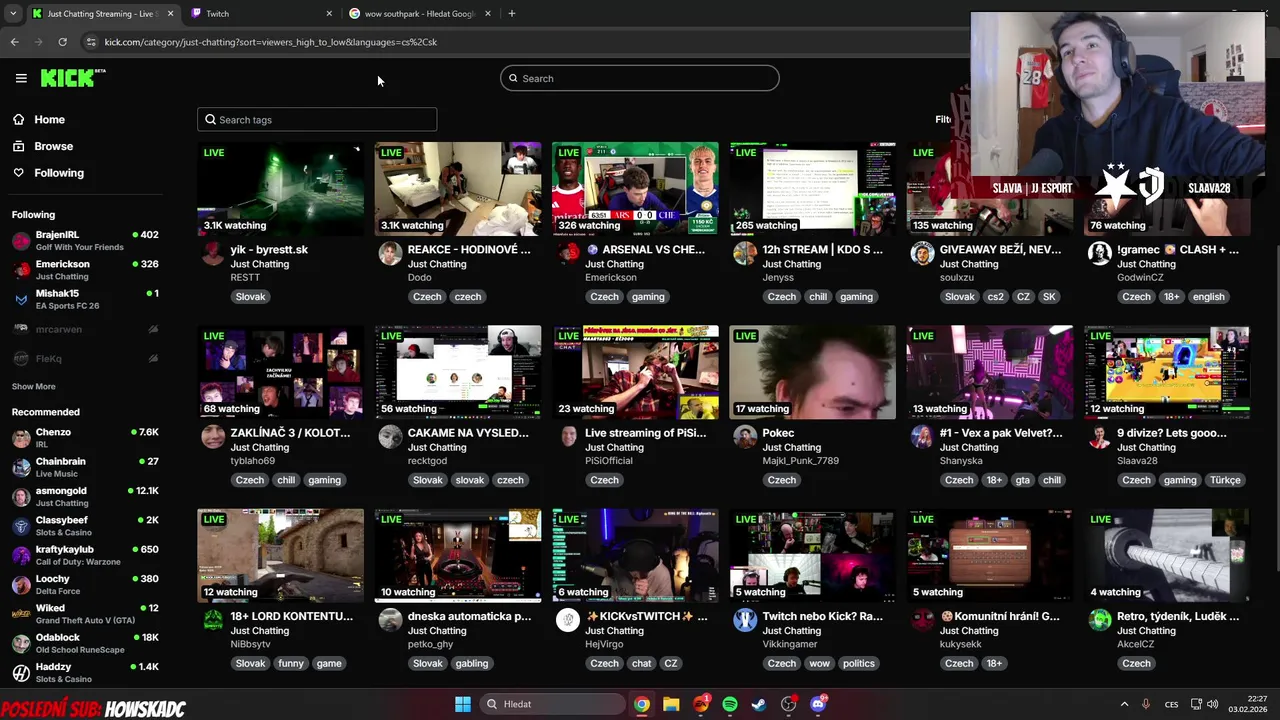
Task: Click the Türkçe tag under Slaava28
Action: [1225, 480]
